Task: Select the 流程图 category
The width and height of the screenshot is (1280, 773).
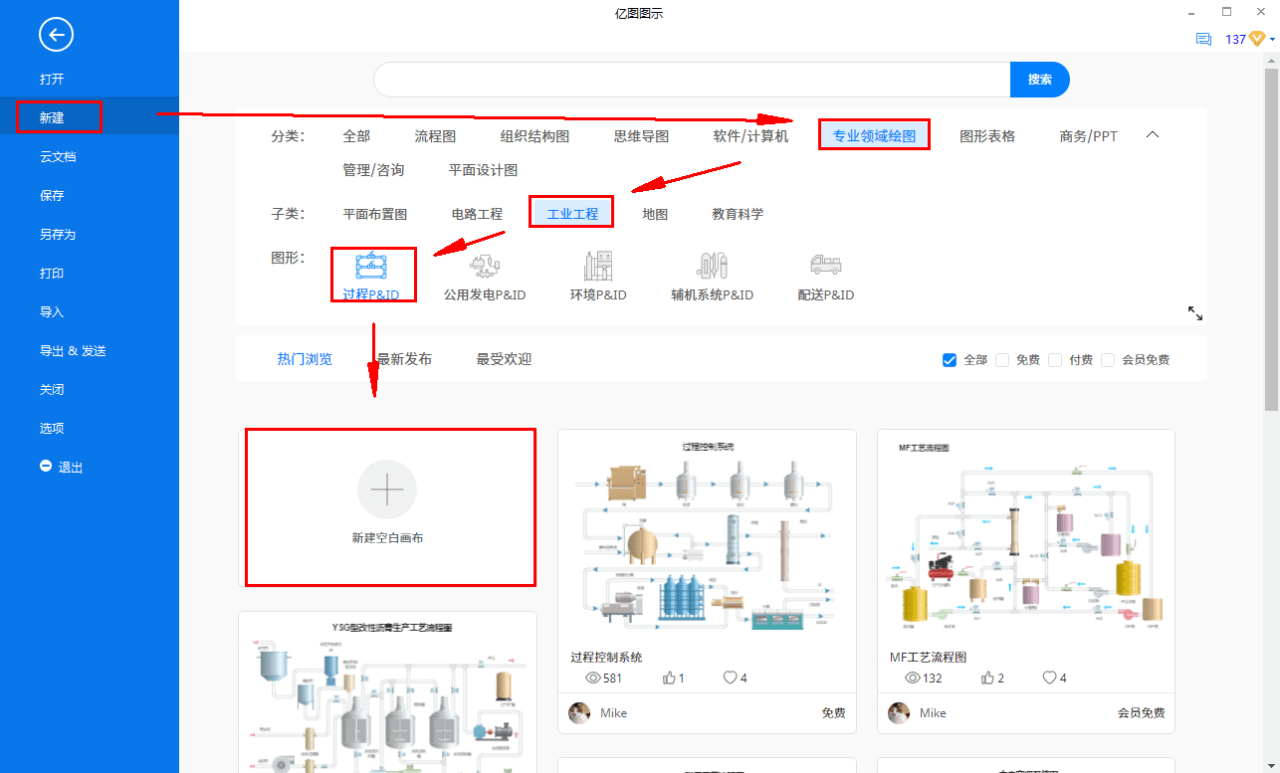Action: [435, 136]
